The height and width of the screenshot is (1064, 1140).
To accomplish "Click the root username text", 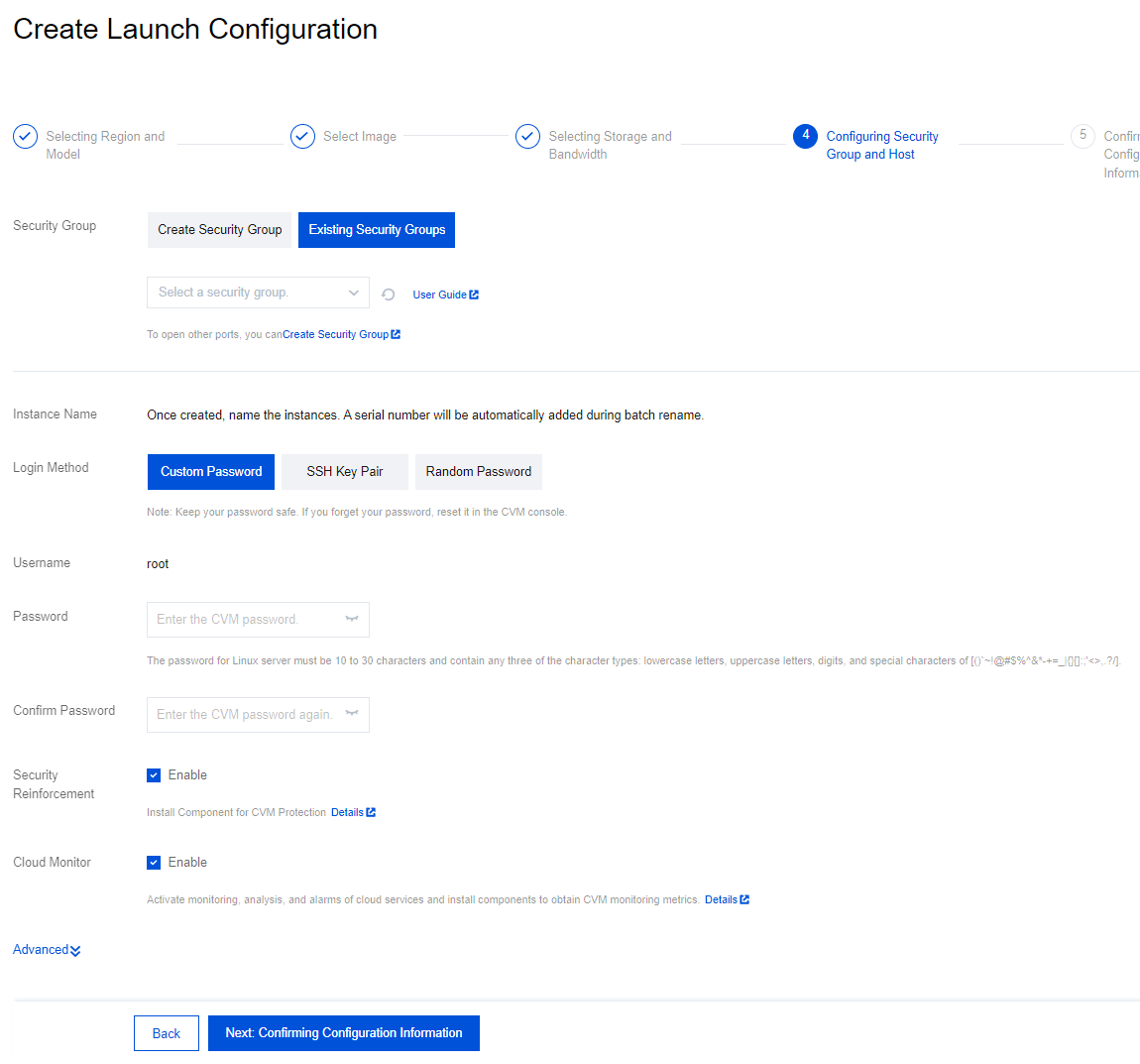I will [158, 563].
